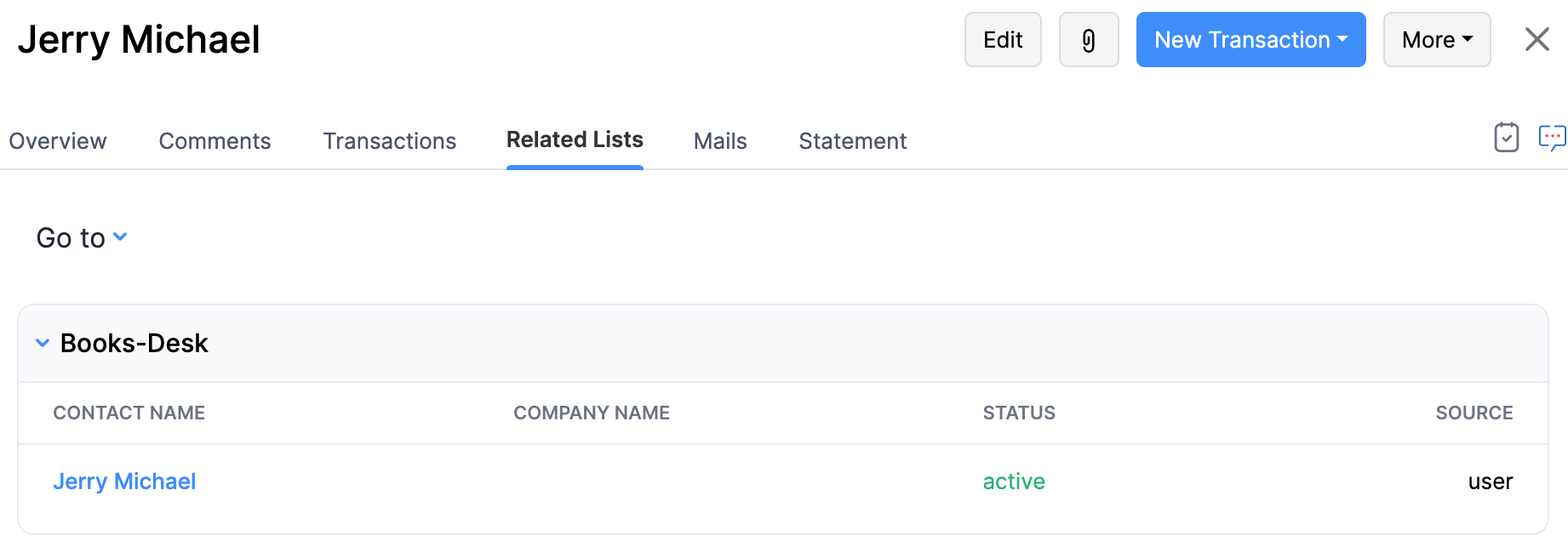
Task: Click the Edit button
Action: (1003, 39)
